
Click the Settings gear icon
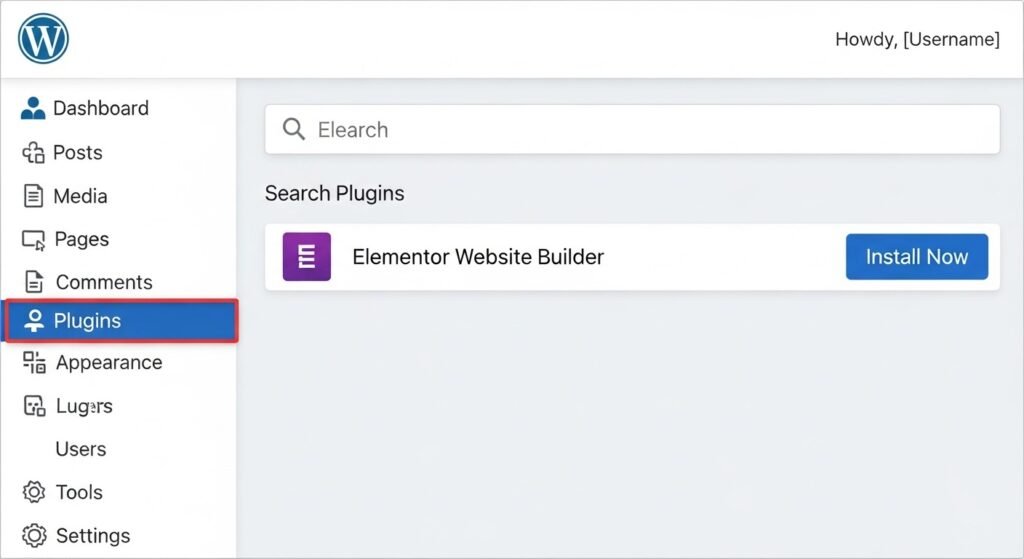coord(34,535)
